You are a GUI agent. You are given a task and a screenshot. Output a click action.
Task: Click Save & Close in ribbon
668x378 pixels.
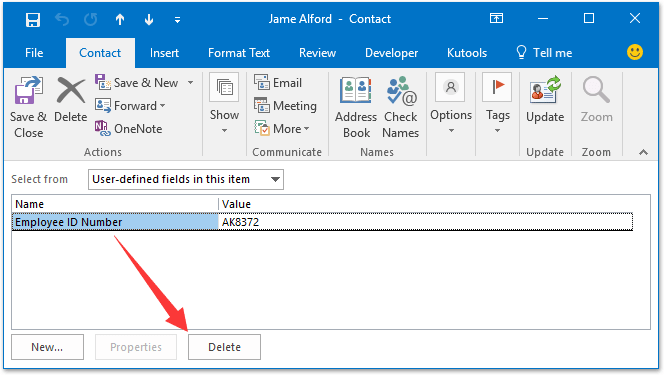pos(28,107)
